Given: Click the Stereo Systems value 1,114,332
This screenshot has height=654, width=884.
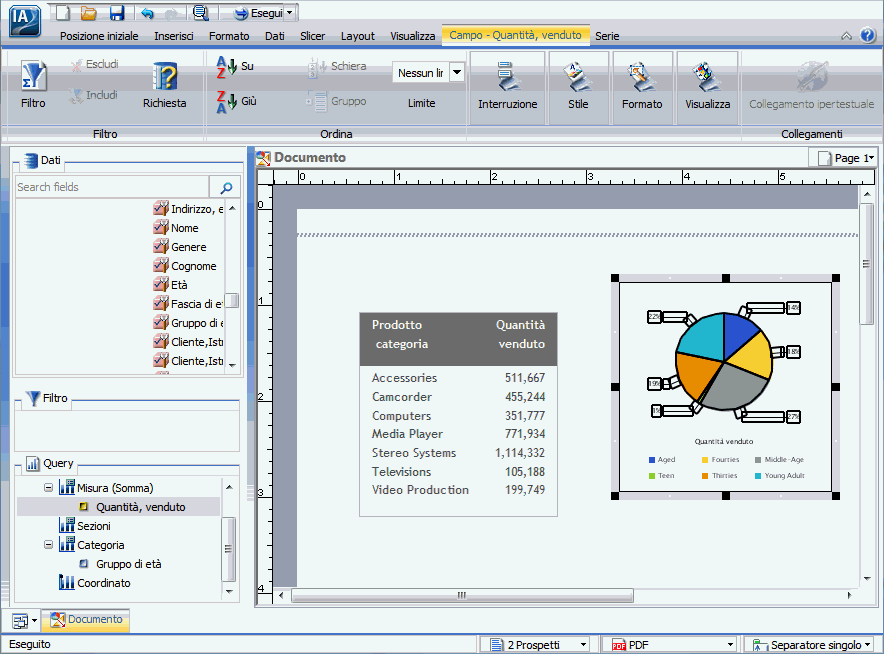Looking at the screenshot, I should 520,453.
